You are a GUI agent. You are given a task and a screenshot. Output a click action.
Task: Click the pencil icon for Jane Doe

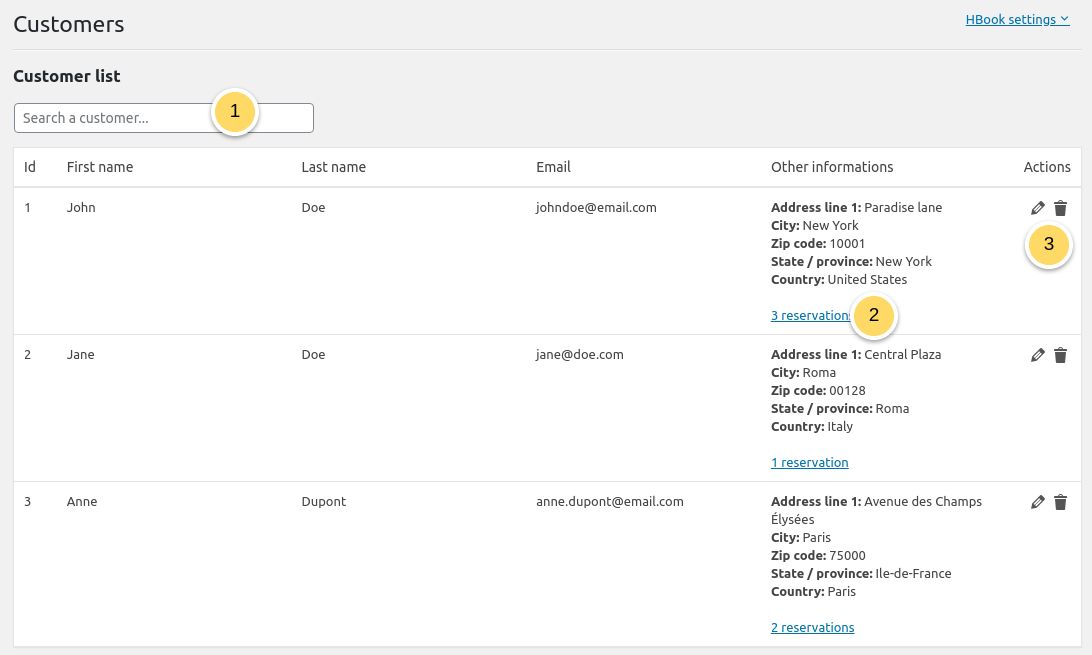pyautogui.click(x=1038, y=355)
